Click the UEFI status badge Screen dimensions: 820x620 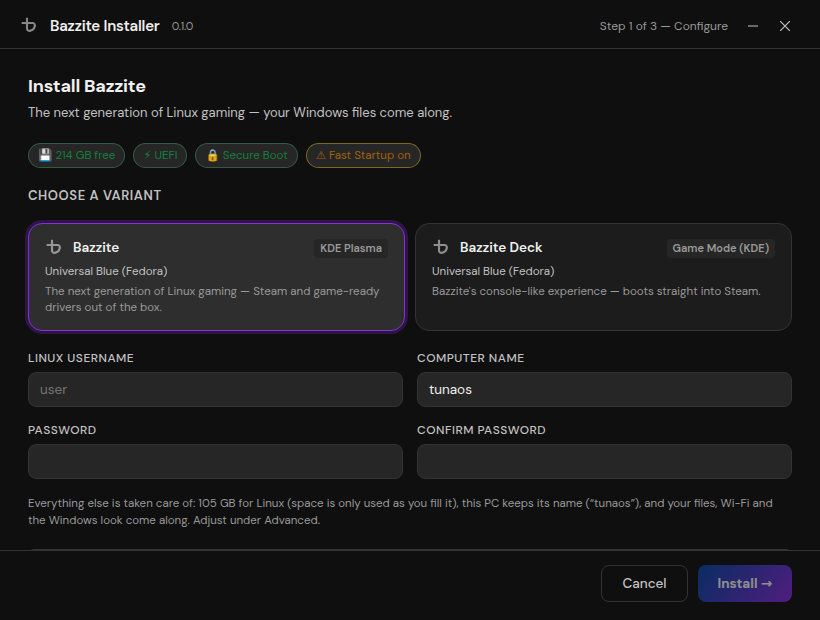pyautogui.click(x=160, y=155)
